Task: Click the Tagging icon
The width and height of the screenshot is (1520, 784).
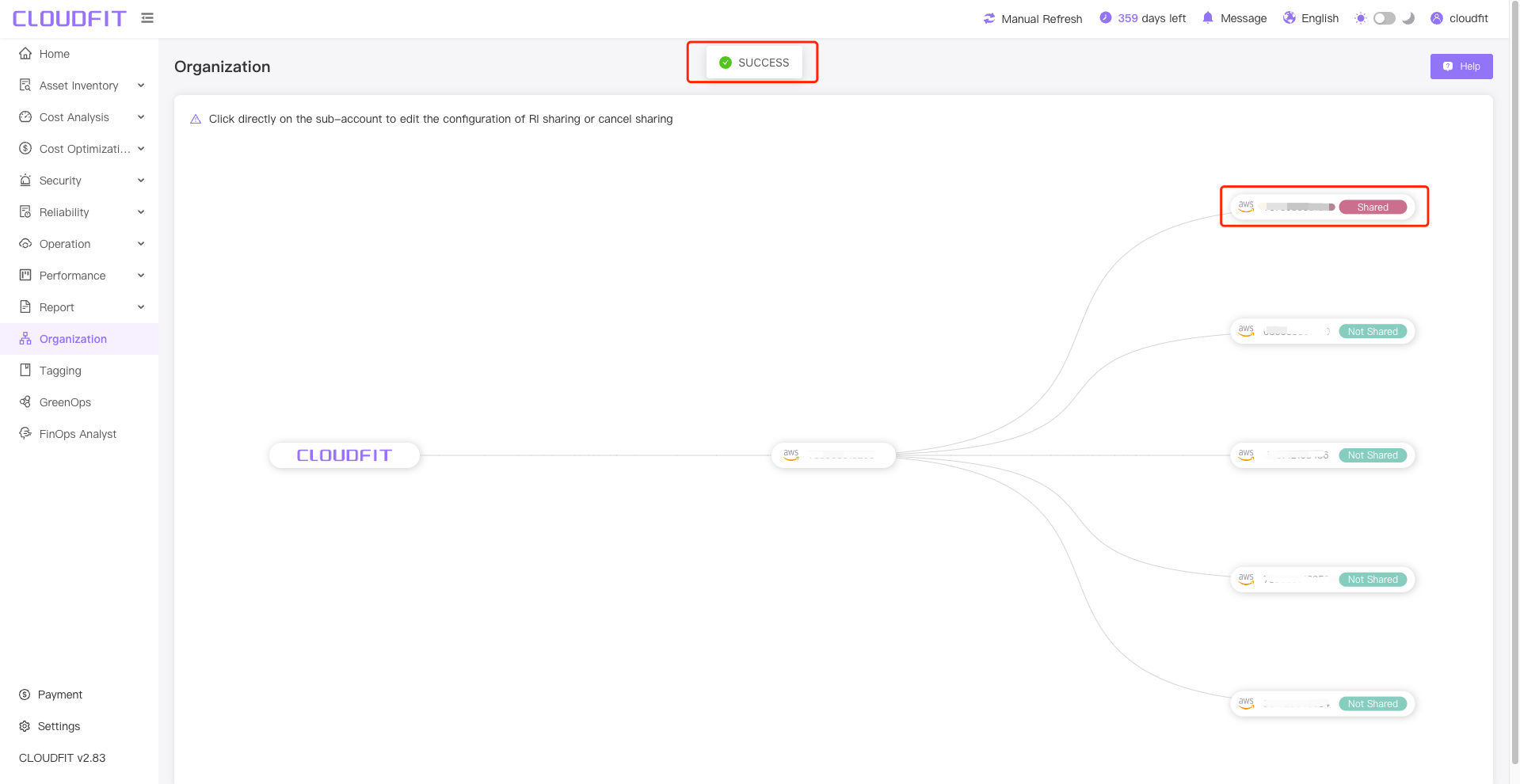Action: pos(25,370)
